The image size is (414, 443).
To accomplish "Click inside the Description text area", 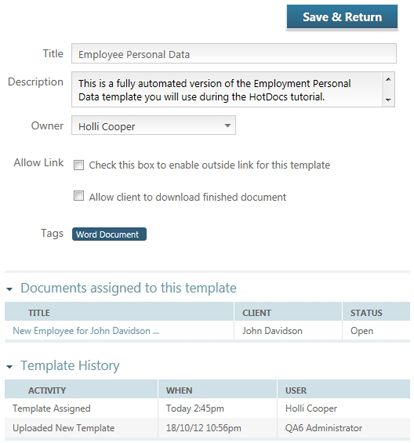I will [x=227, y=89].
